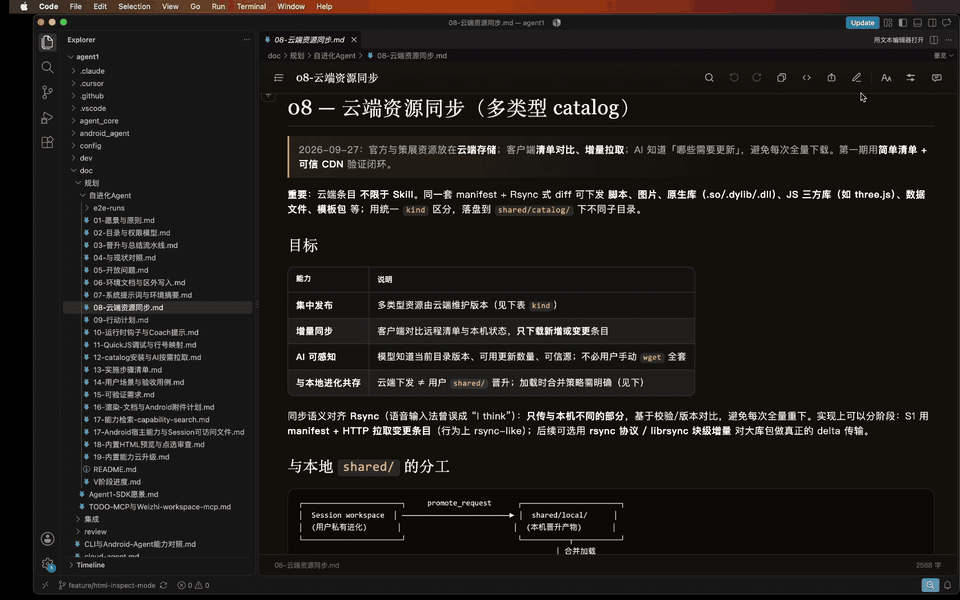Open the 墨黑 theme dropdown
Viewport: 960px width, 600px height.
943,56
